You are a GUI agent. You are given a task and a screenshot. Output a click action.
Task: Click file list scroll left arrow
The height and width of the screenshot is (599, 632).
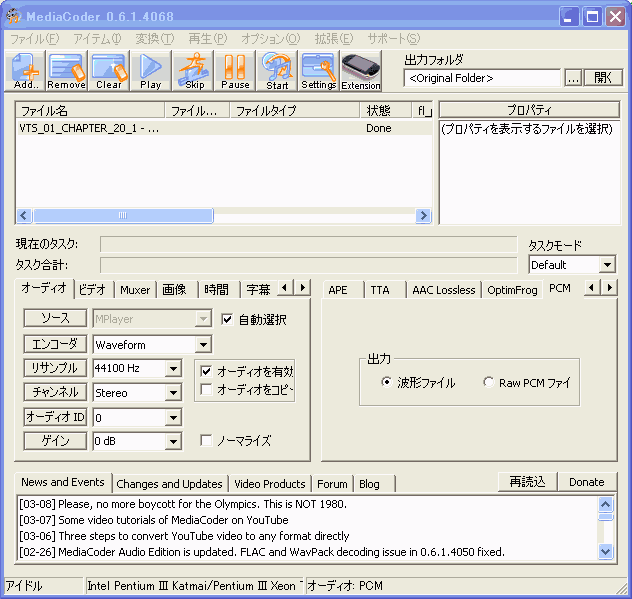tap(23, 216)
